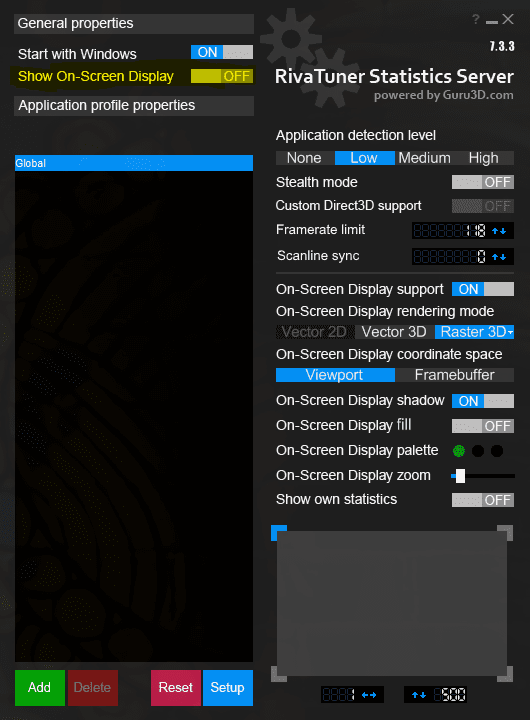The width and height of the screenshot is (530, 720).
Task: Toggle Stealth mode switch
Action: click(483, 182)
